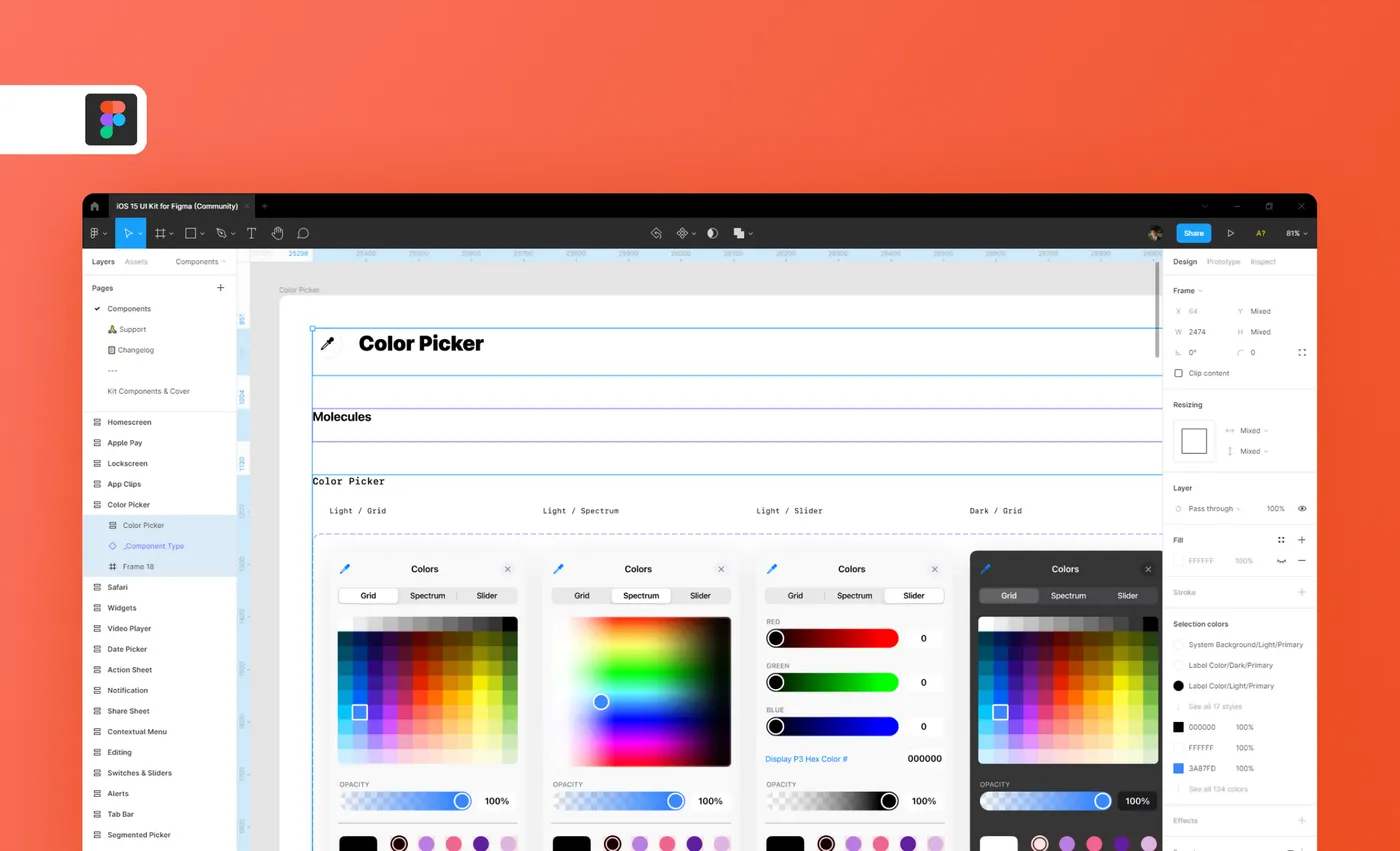Open Pen tool options arrow
The width and height of the screenshot is (1400, 851).
point(233,234)
